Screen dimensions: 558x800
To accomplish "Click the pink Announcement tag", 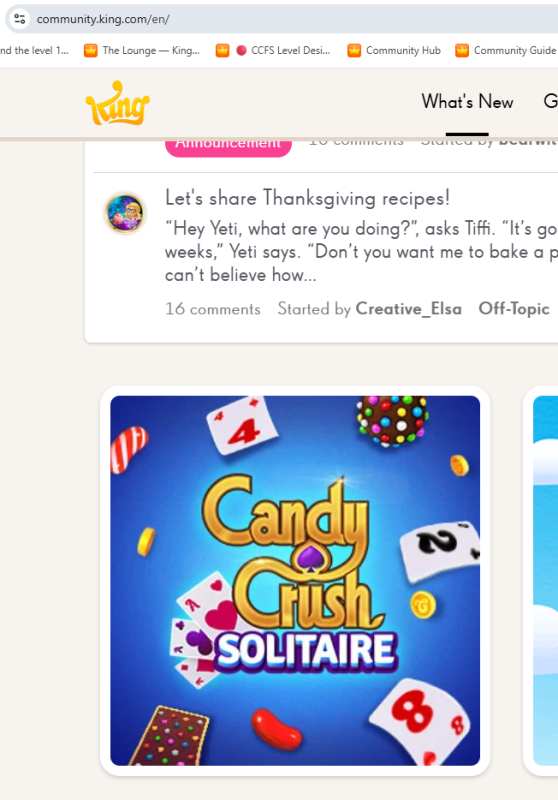I will (x=228, y=147).
